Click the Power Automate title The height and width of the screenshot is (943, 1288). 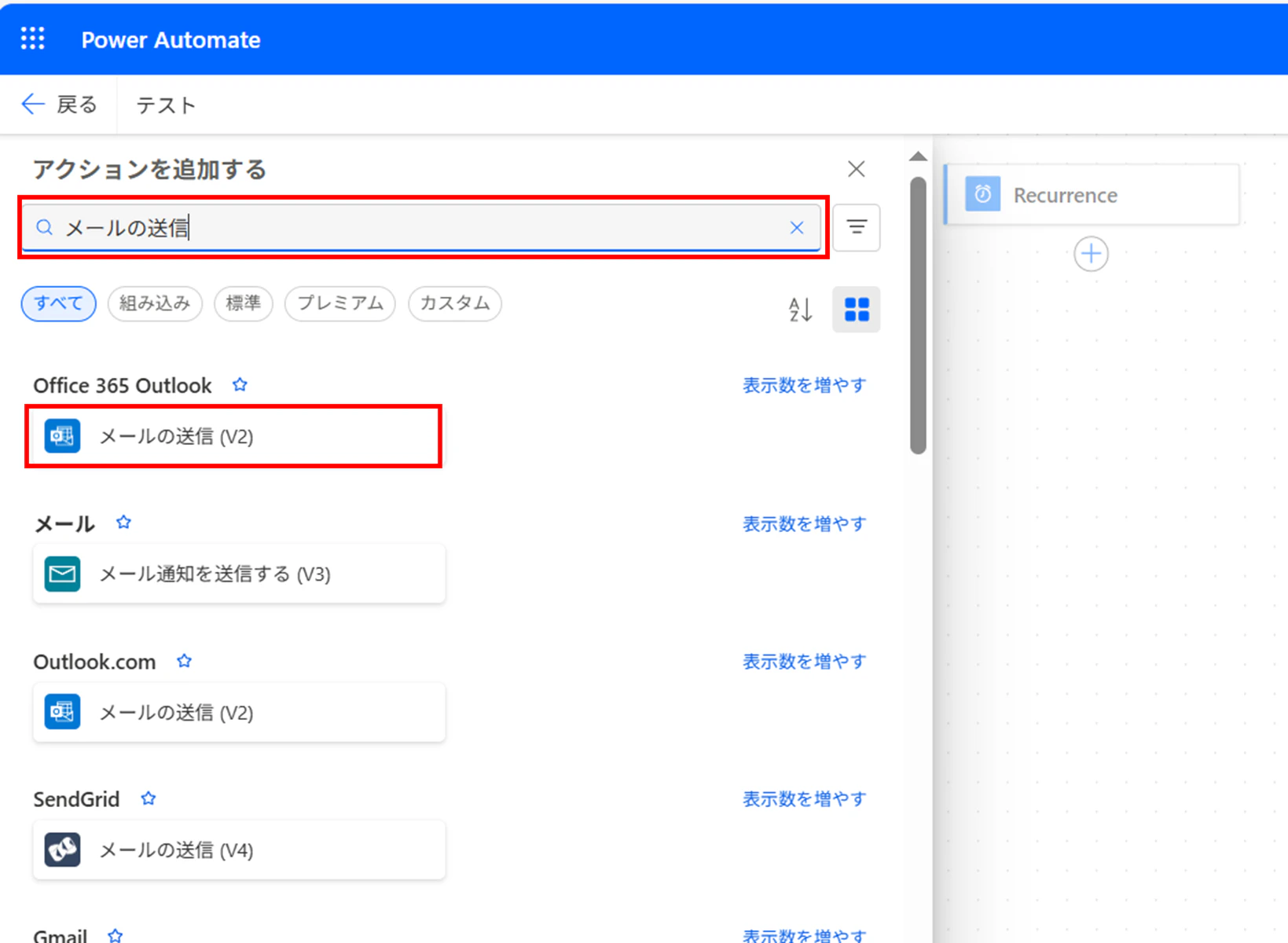[171, 39]
